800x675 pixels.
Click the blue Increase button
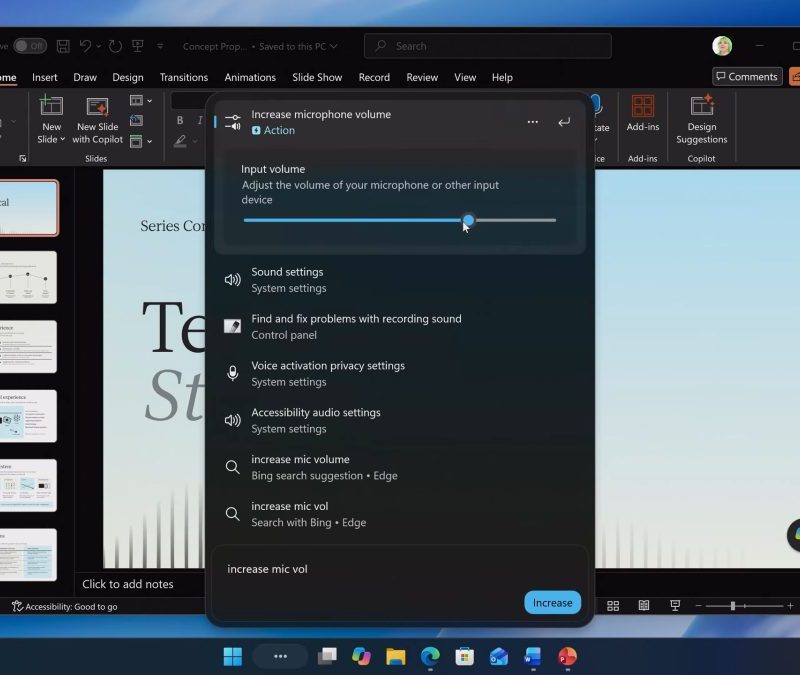(x=553, y=603)
